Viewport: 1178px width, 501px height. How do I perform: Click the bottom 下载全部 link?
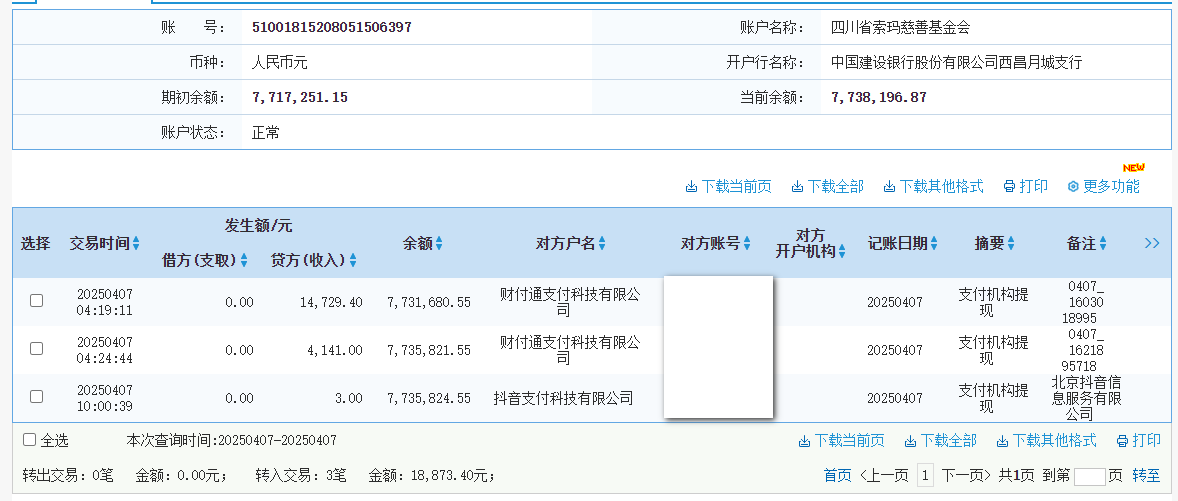(941, 440)
